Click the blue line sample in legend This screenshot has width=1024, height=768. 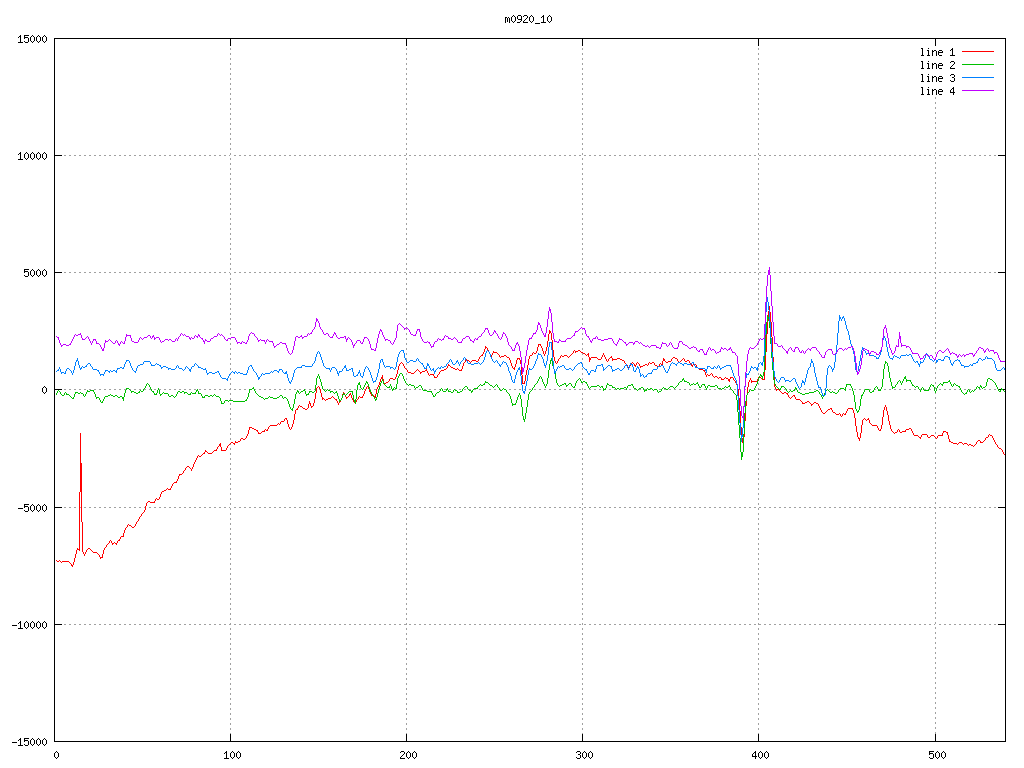[978, 78]
